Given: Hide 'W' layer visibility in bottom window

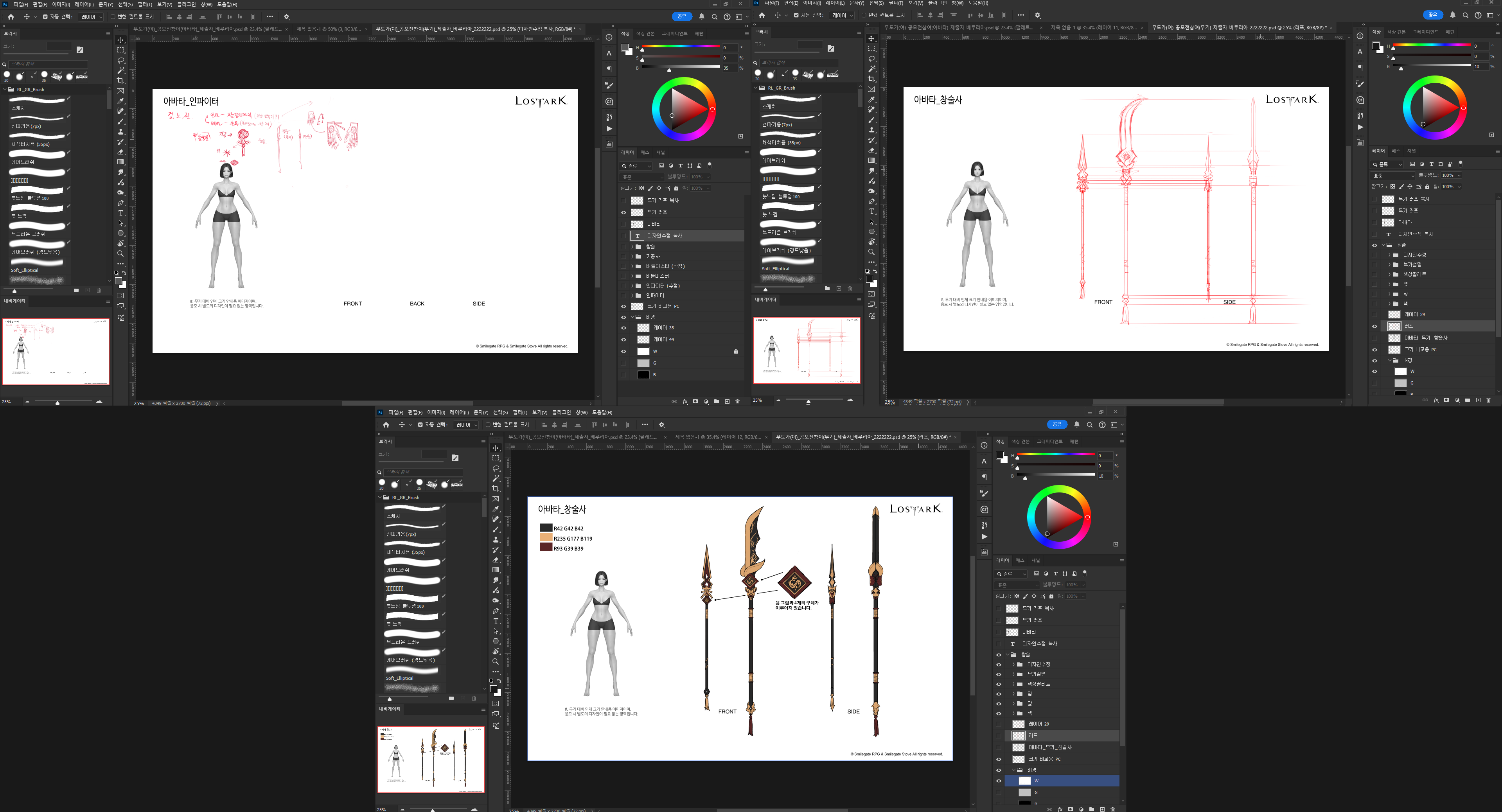Looking at the screenshot, I should click(998, 781).
